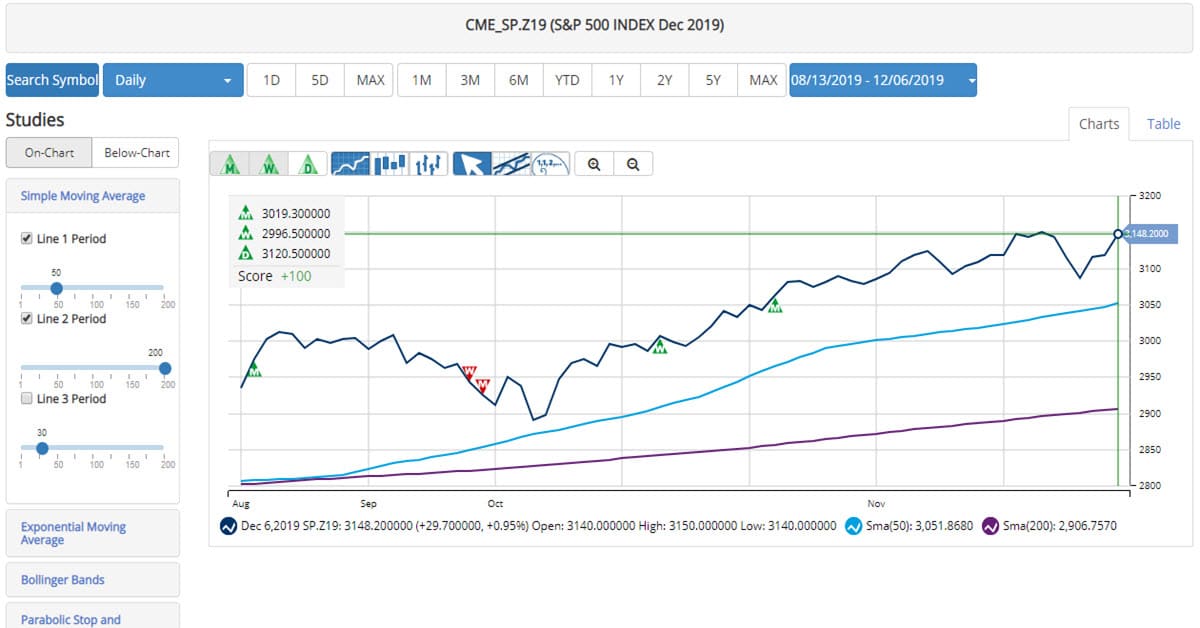Image resolution: width=1200 pixels, height=628 pixels.
Task: Uncheck the Line 2 Period checkbox
Action: 27,319
